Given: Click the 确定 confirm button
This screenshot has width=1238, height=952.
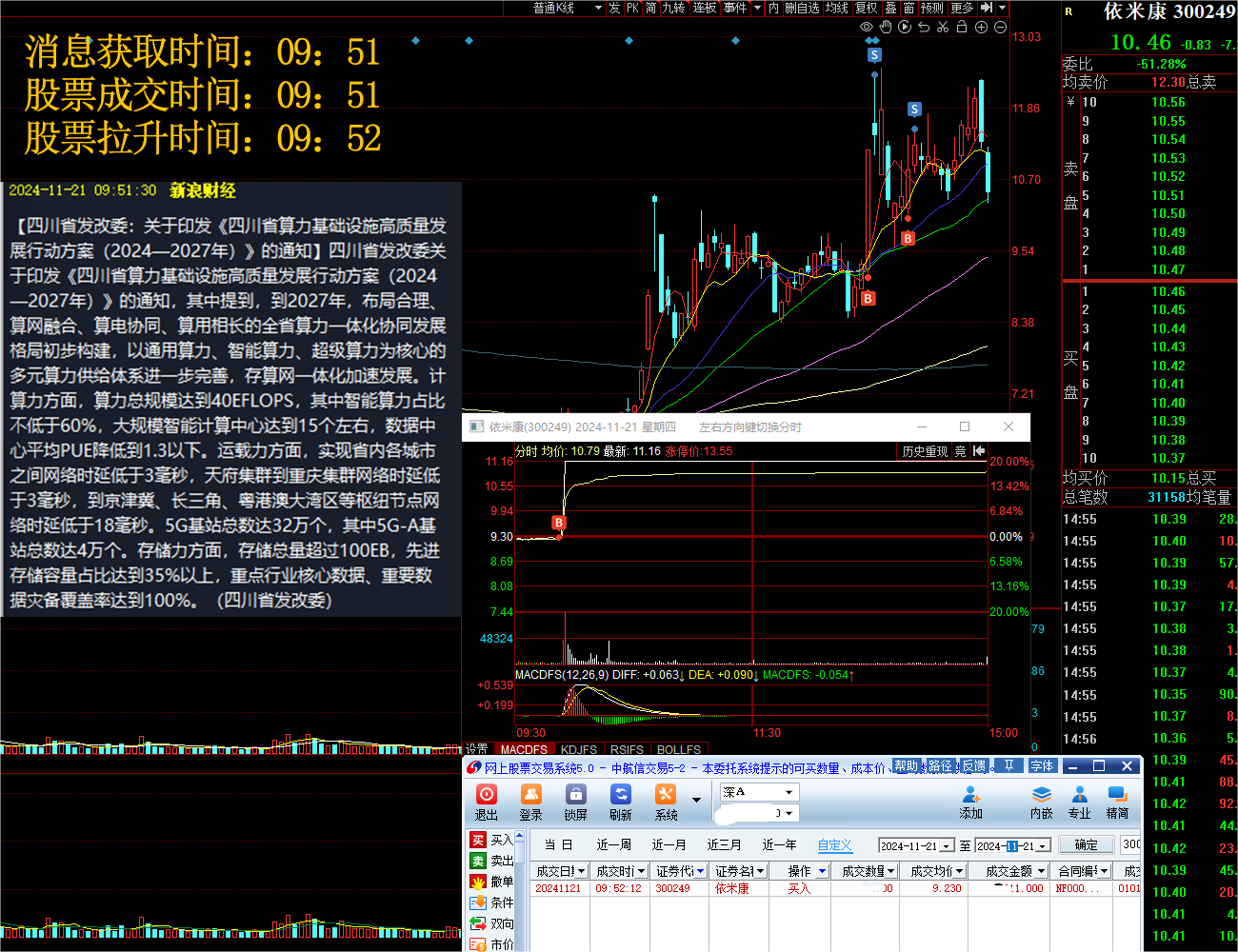Looking at the screenshot, I should click(x=1086, y=845).
